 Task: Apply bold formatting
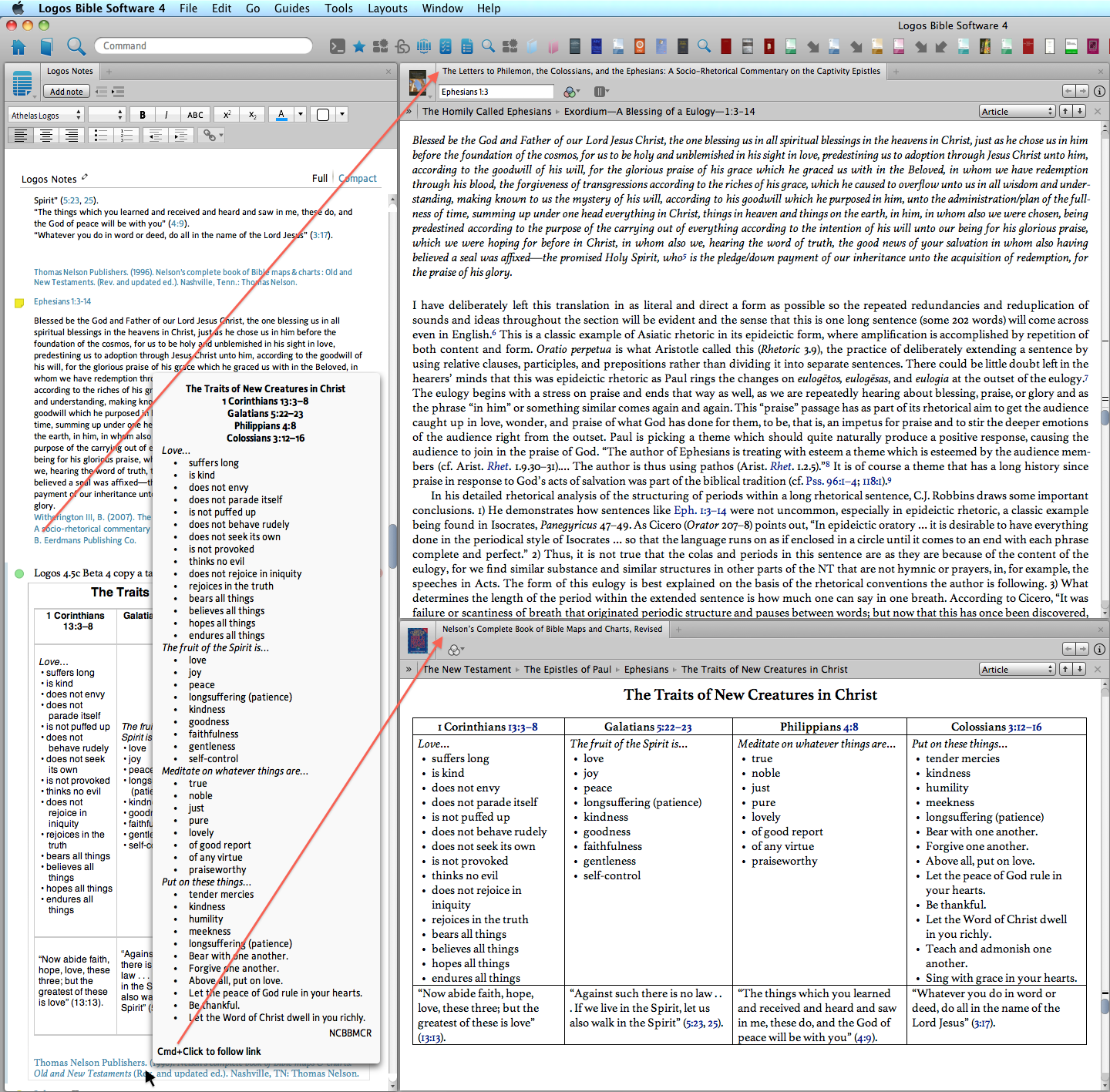click(x=143, y=115)
